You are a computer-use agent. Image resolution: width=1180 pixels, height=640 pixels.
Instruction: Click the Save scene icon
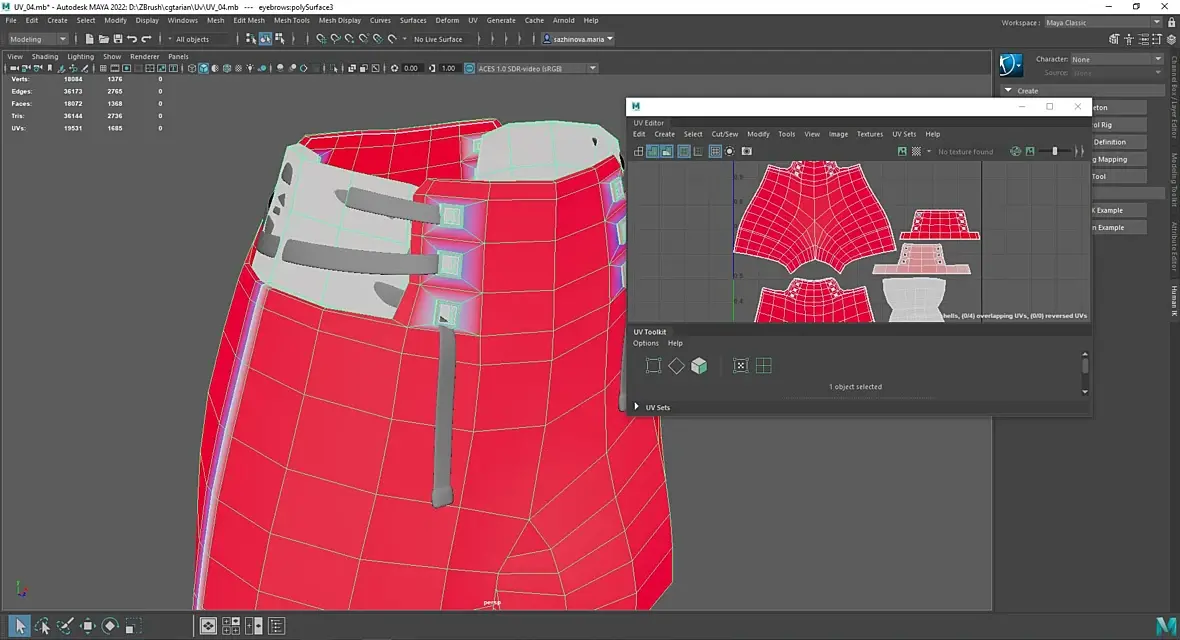tap(117, 39)
